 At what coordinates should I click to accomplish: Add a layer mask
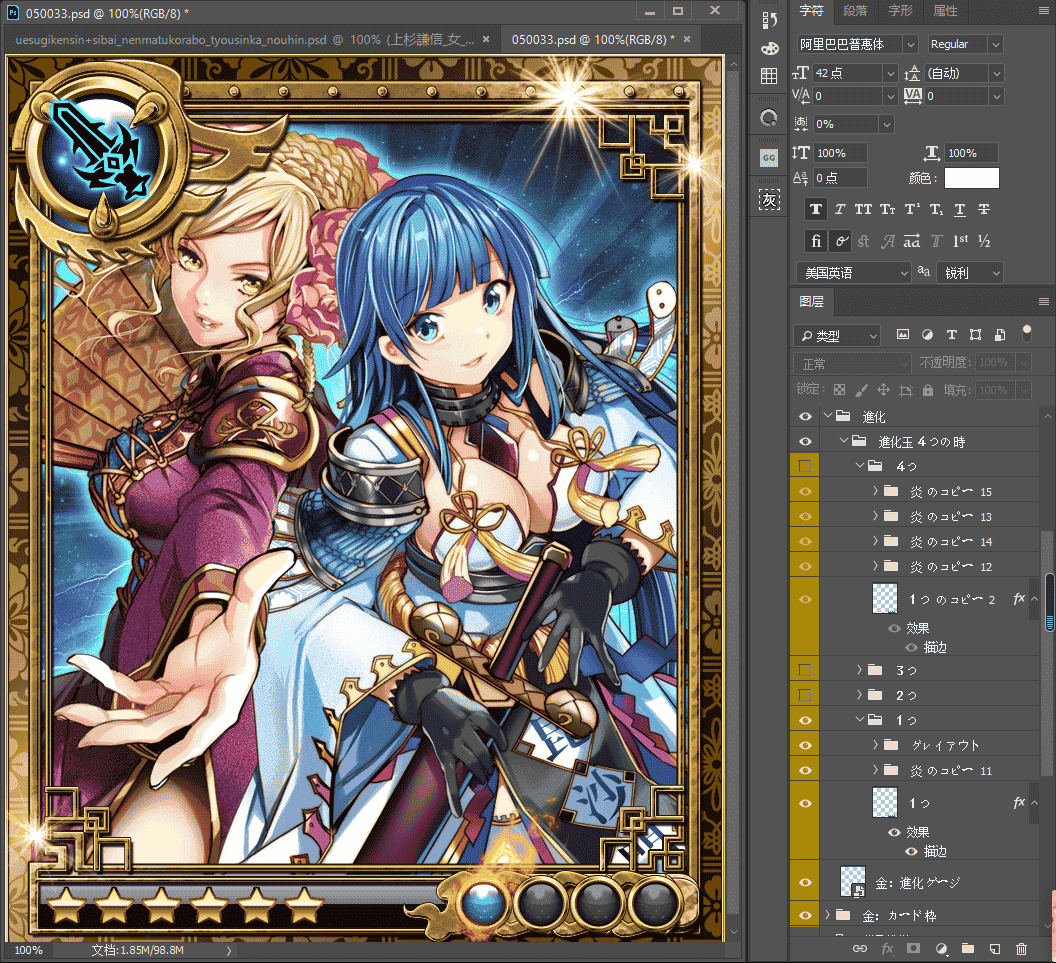[913, 949]
